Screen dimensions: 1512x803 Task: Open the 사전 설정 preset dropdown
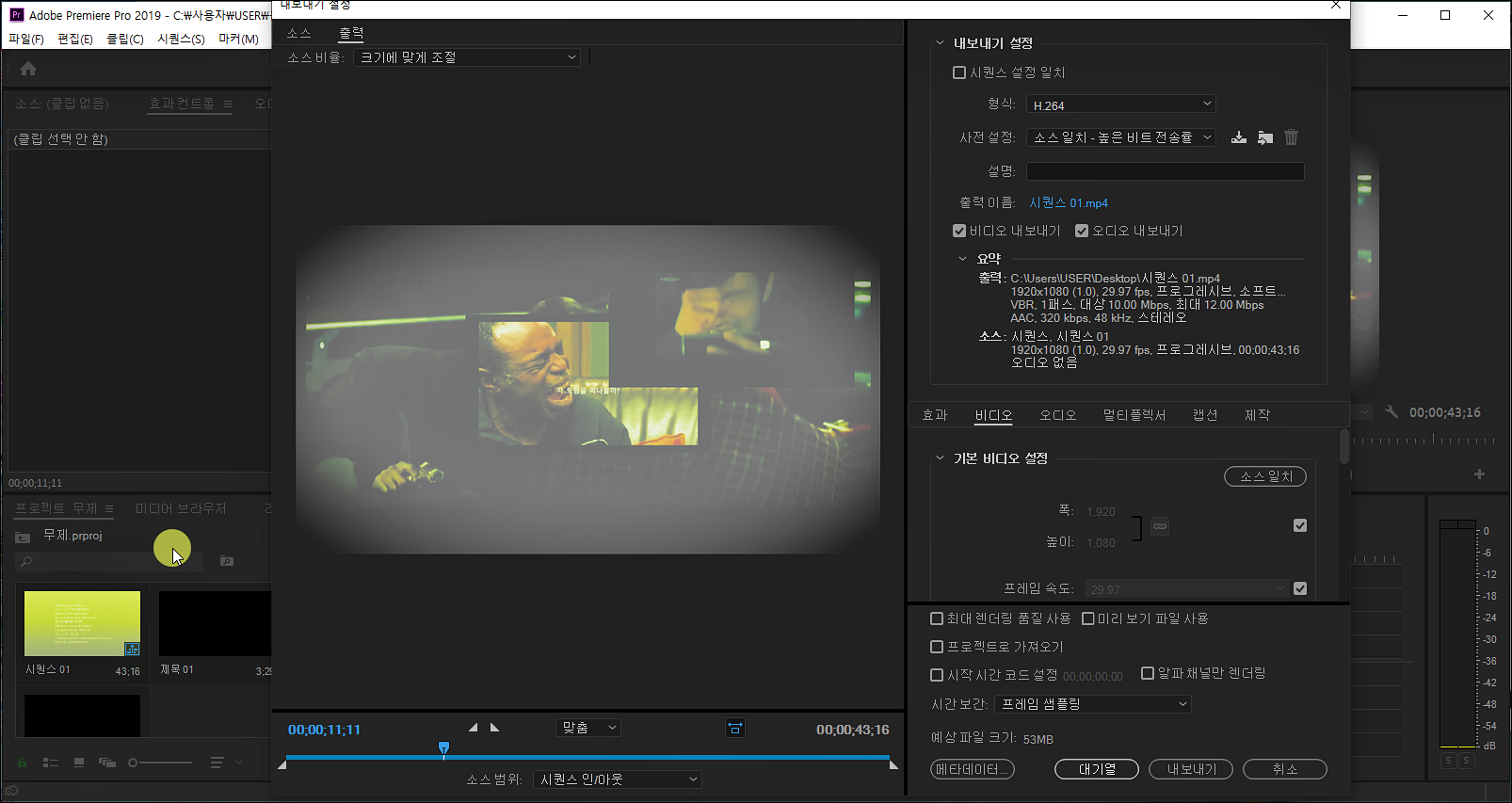point(1121,137)
